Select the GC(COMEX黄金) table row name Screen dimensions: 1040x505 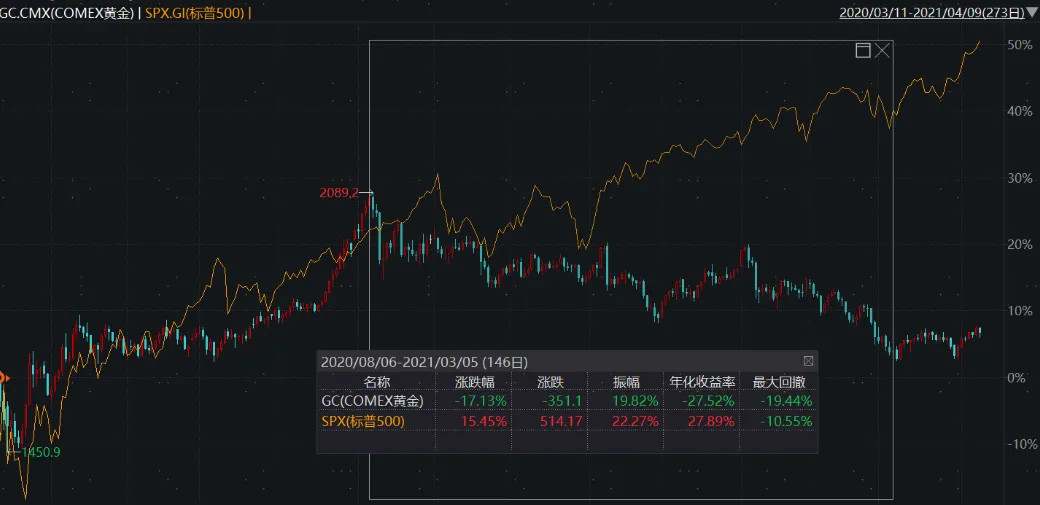(372, 401)
